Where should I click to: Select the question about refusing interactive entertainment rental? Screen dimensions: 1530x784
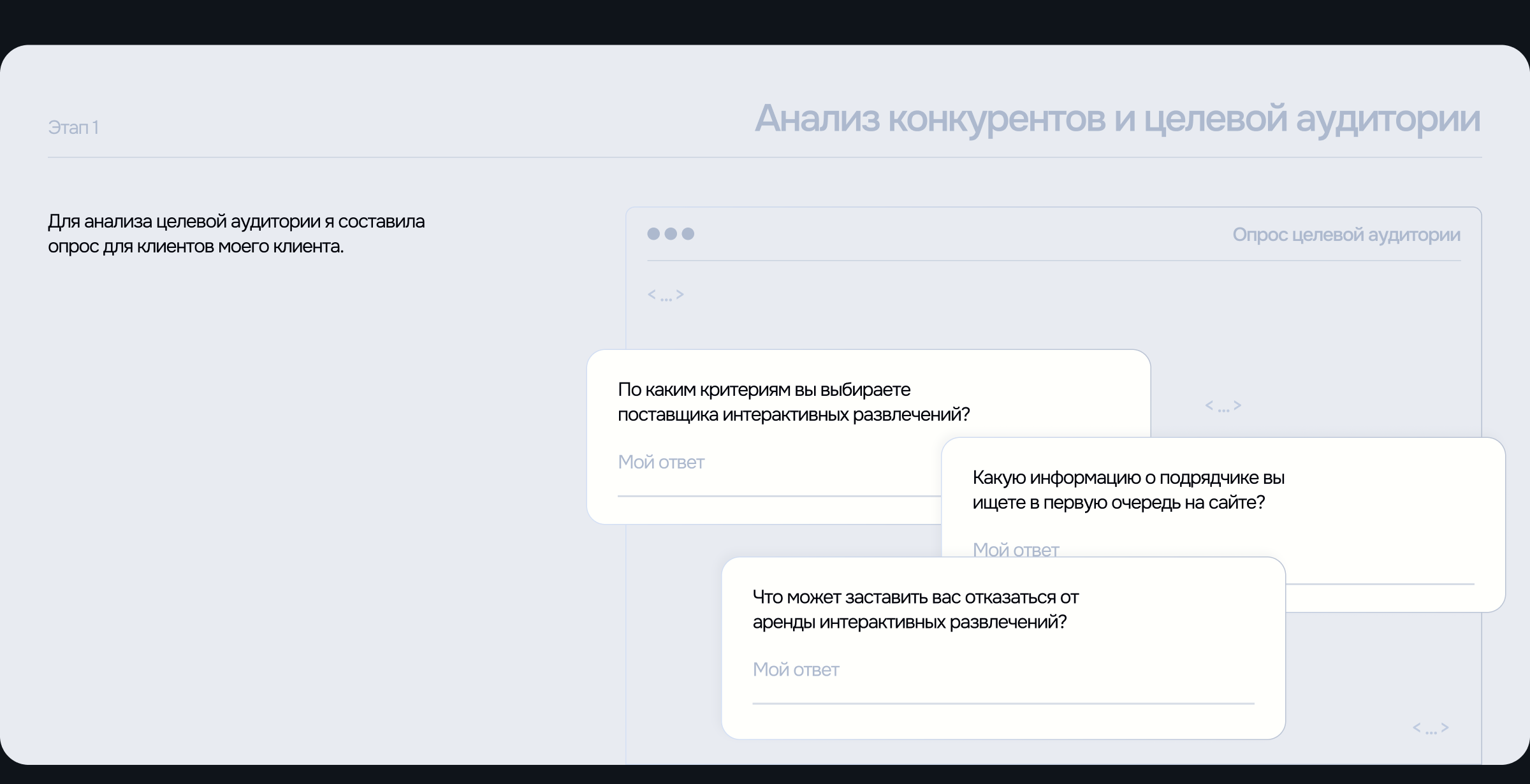(915, 609)
